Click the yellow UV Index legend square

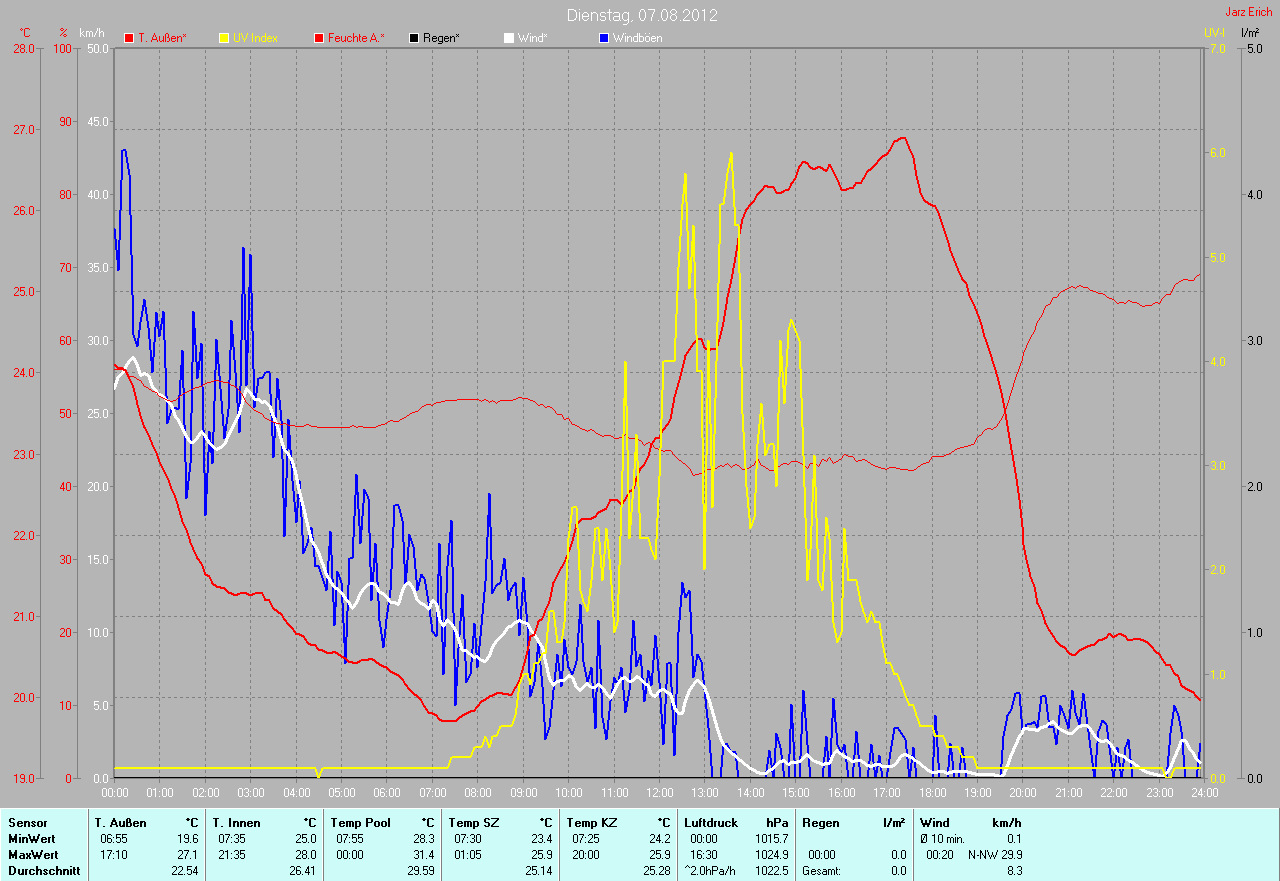tap(223, 38)
